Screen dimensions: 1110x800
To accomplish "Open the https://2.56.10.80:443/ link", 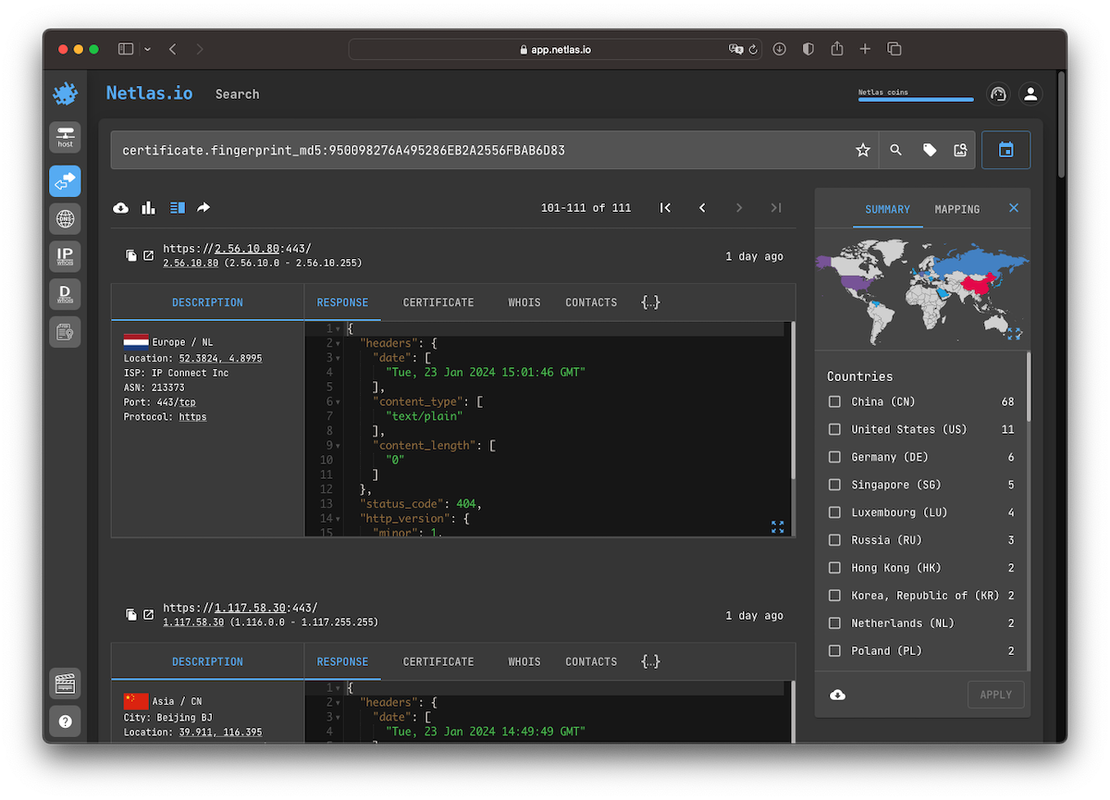I will click(x=238, y=248).
